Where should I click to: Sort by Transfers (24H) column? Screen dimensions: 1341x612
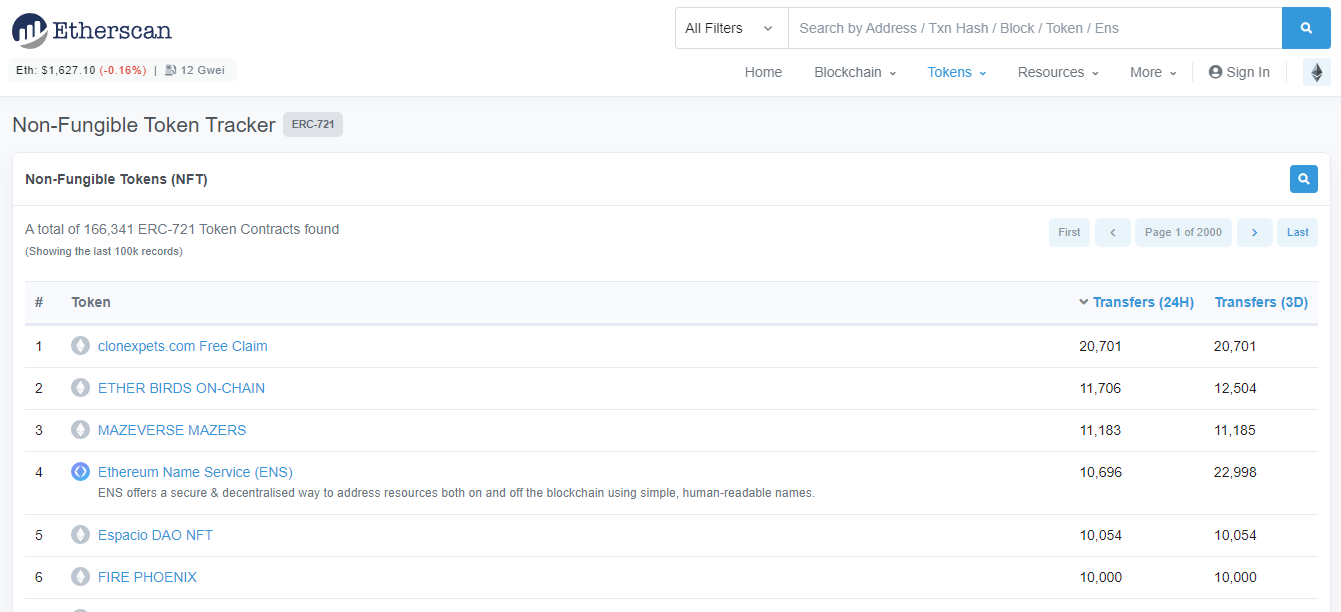click(x=1143, y=302)
